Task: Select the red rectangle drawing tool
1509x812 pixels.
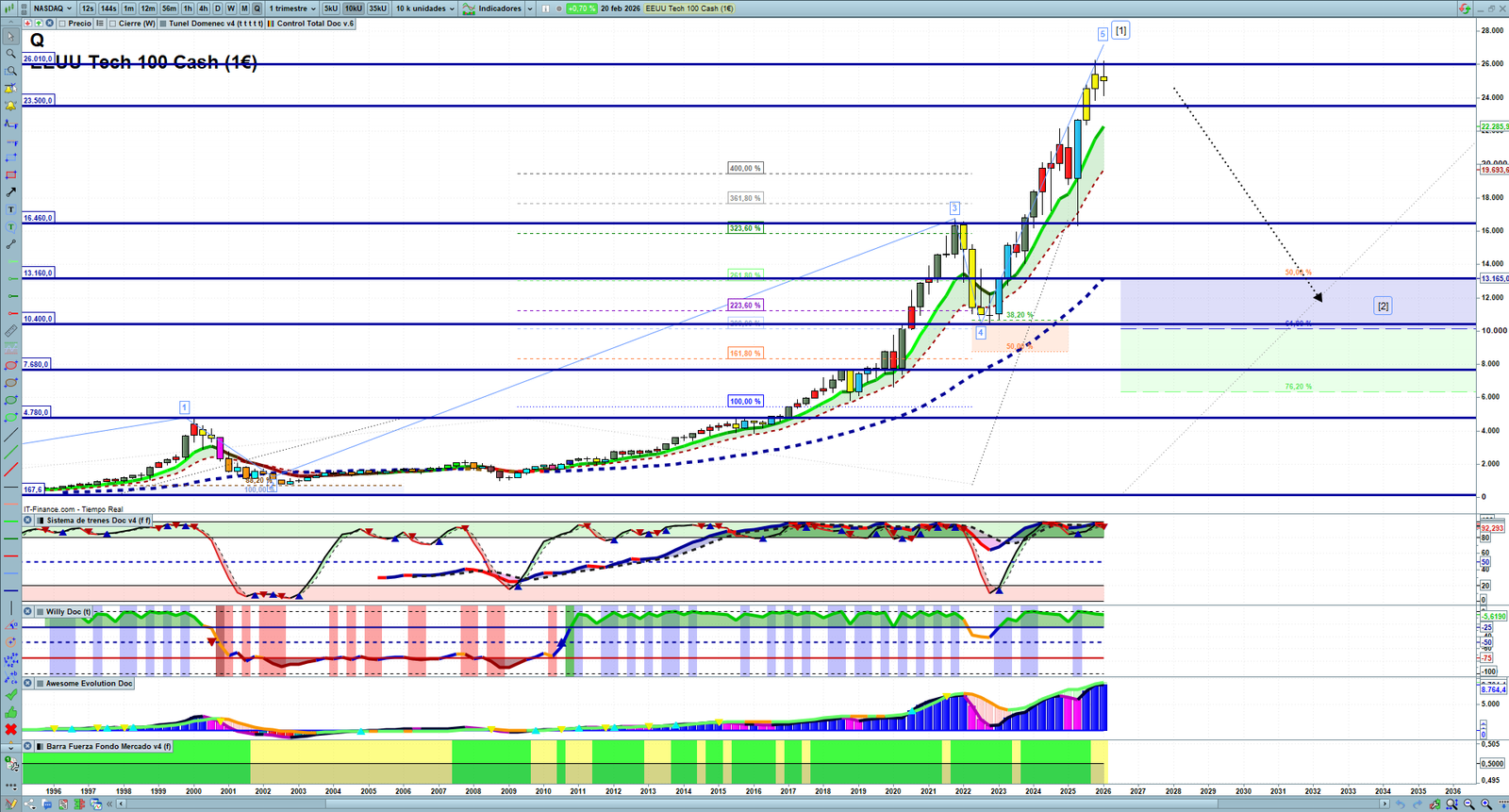Action: click(x=10, y=175)
